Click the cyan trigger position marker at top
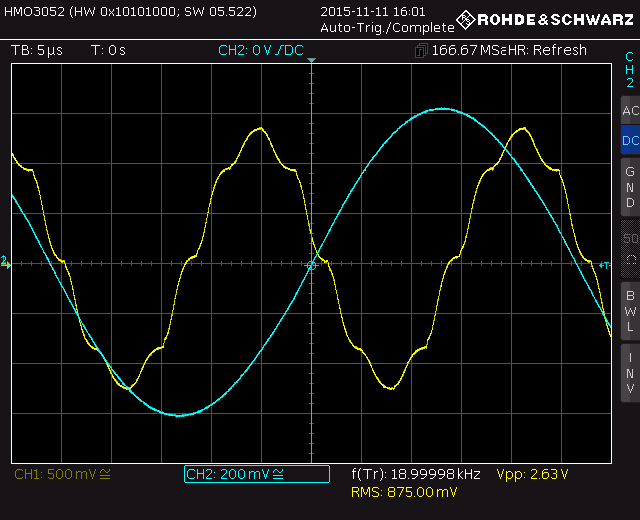The height and width of the screenshot is (520, 640). tap(311, 62)
